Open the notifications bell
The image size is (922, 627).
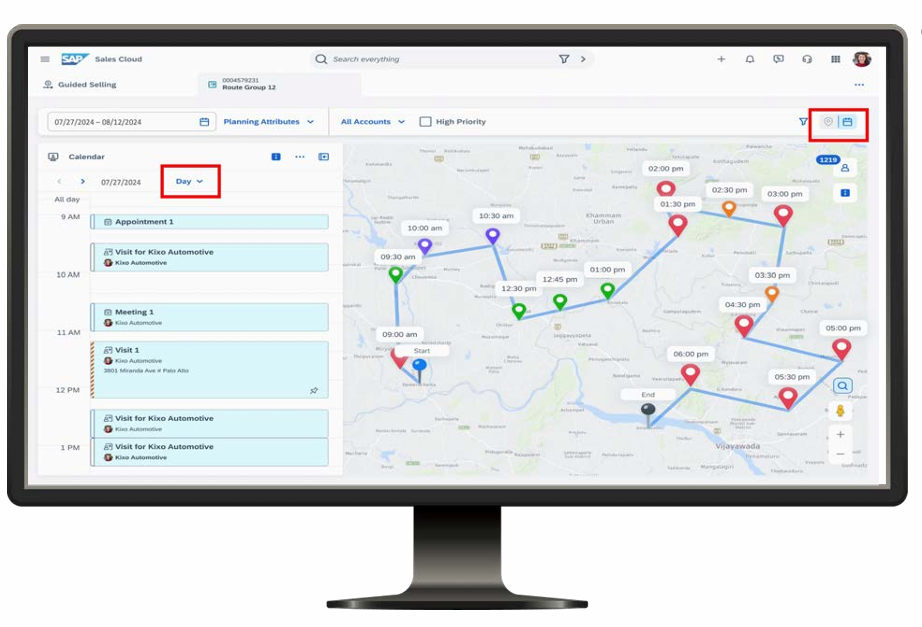pos(750,59)
